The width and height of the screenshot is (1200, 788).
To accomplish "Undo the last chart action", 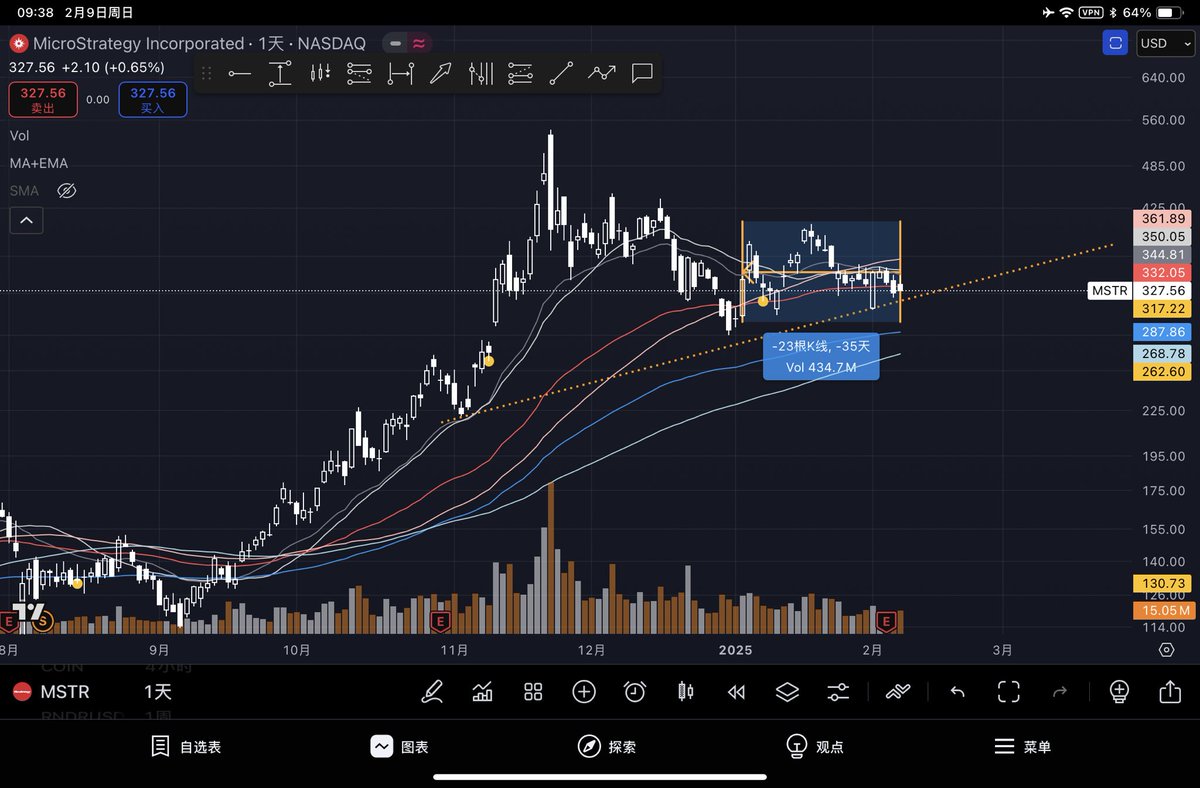I will point(957,692).
